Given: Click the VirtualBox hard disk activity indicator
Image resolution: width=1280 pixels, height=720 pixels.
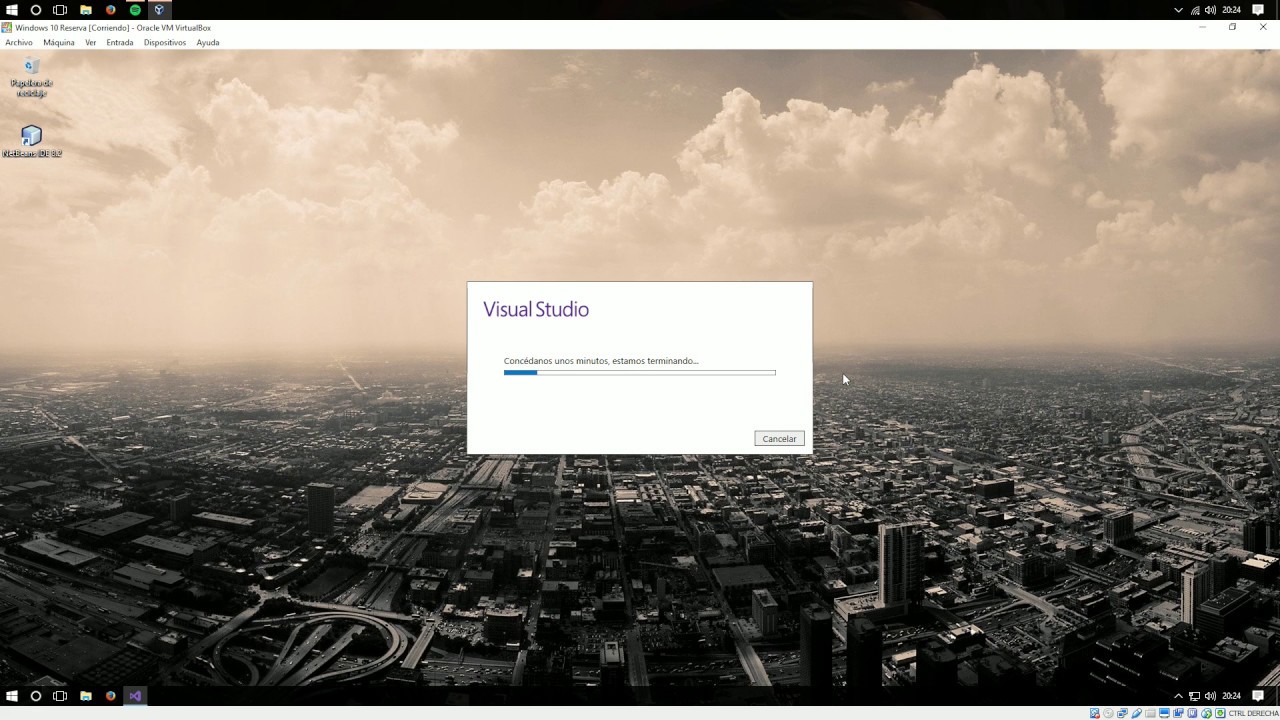Looking at the screenshot, I should [1095, 713].
